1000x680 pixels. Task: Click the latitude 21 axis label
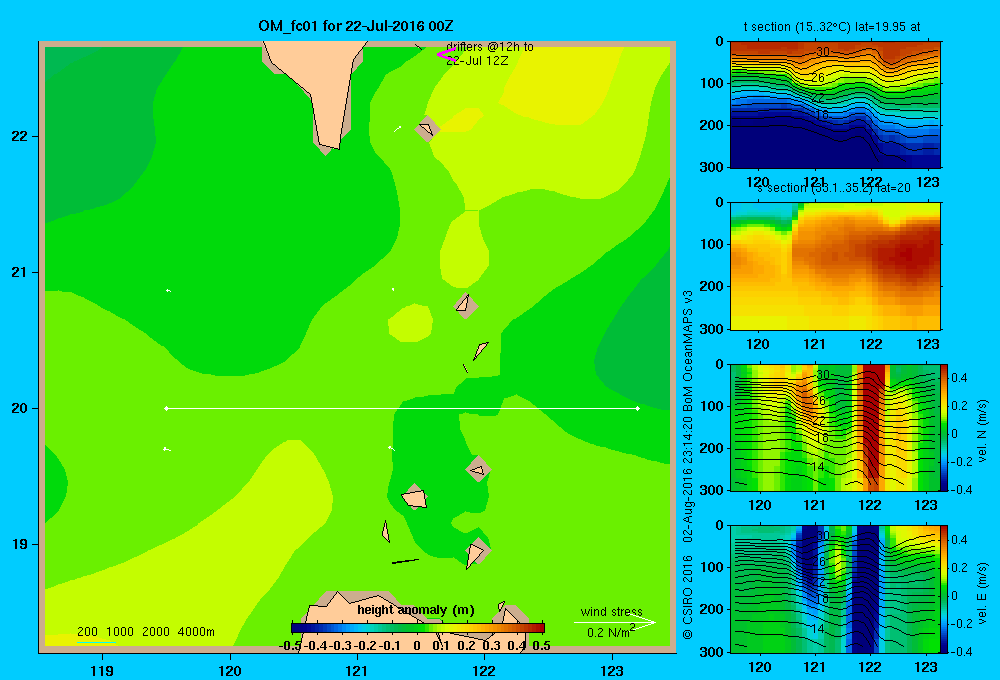[20, 272]
